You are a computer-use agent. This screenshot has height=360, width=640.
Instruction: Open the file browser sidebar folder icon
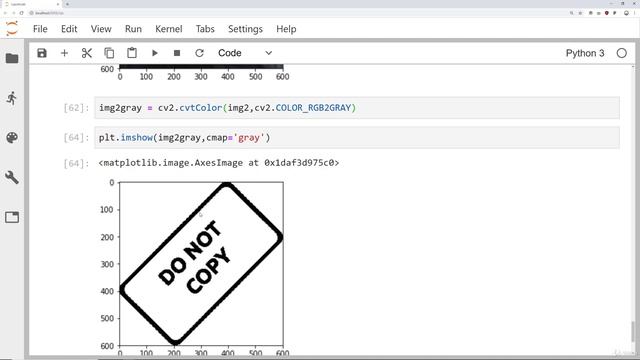(12, 58)
